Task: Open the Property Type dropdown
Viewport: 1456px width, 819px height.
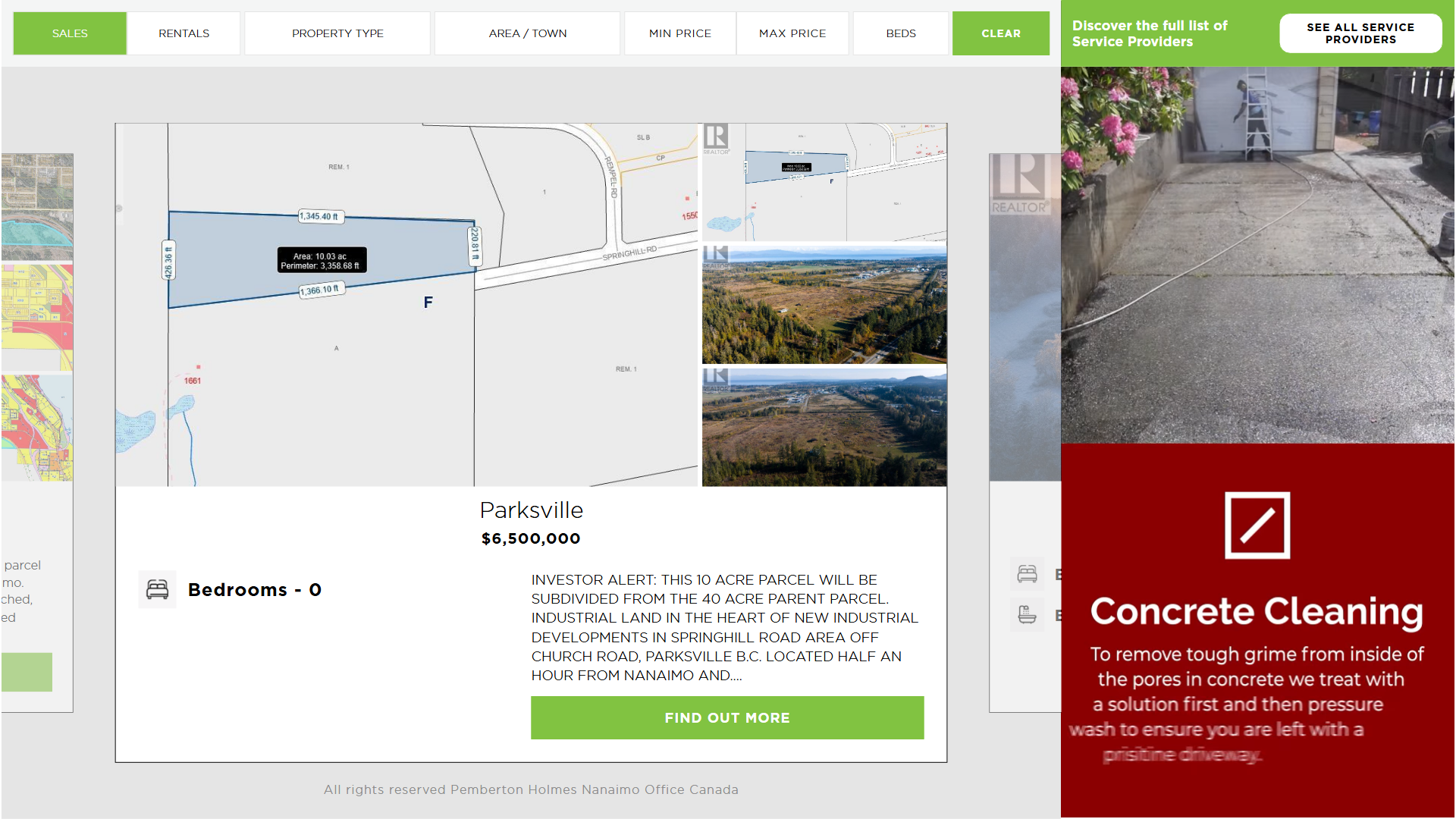Action: [x=337, y=33]
